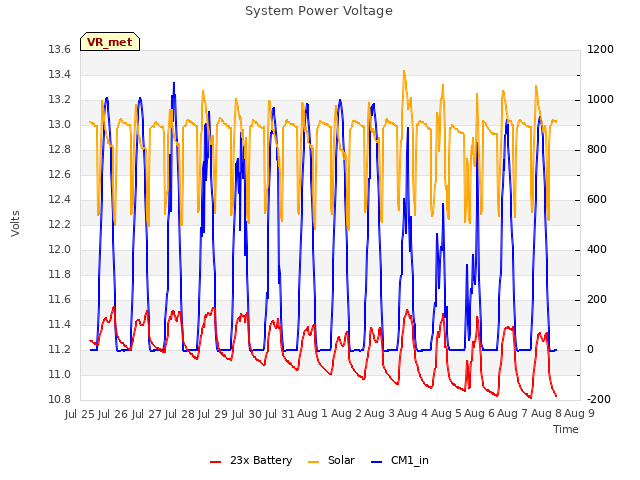
Task: Click the VR_met annotation label
Action: [110, 42]
